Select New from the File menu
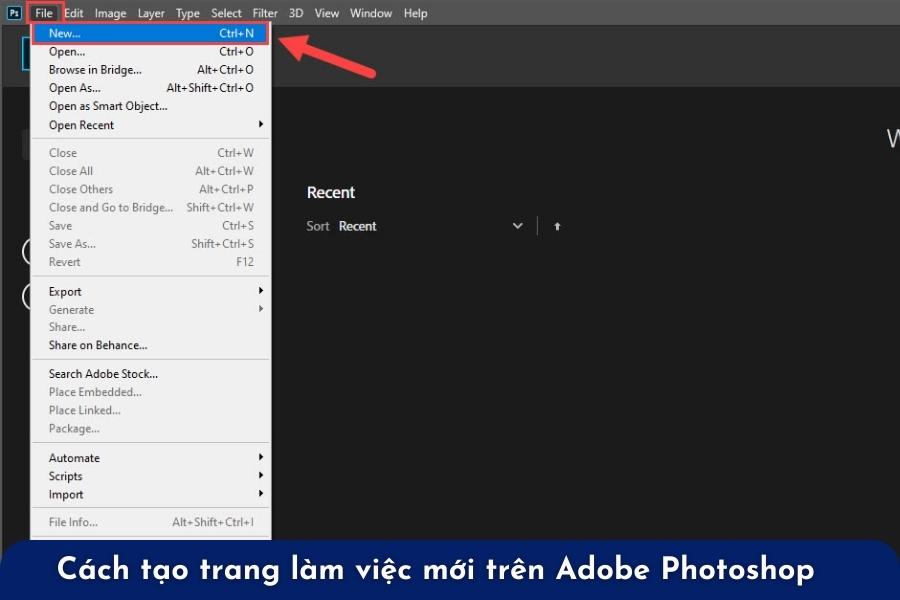The height and width of the screenshot is (600, 900). (x=63, y=33)
